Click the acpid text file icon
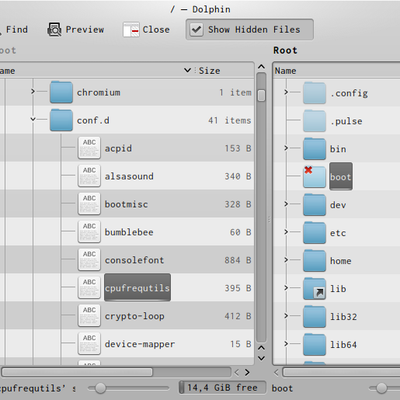The width and height of the screenshot is (400, 400). [x=89, y=148]
